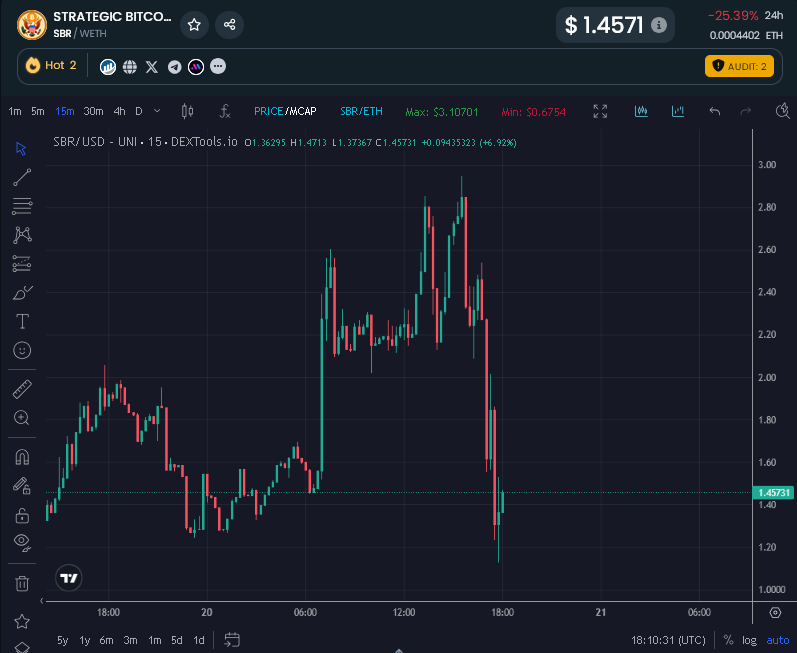Screen dimensions: 797x653
Task: Toggle log scale
Action: [x=749, y=640]
